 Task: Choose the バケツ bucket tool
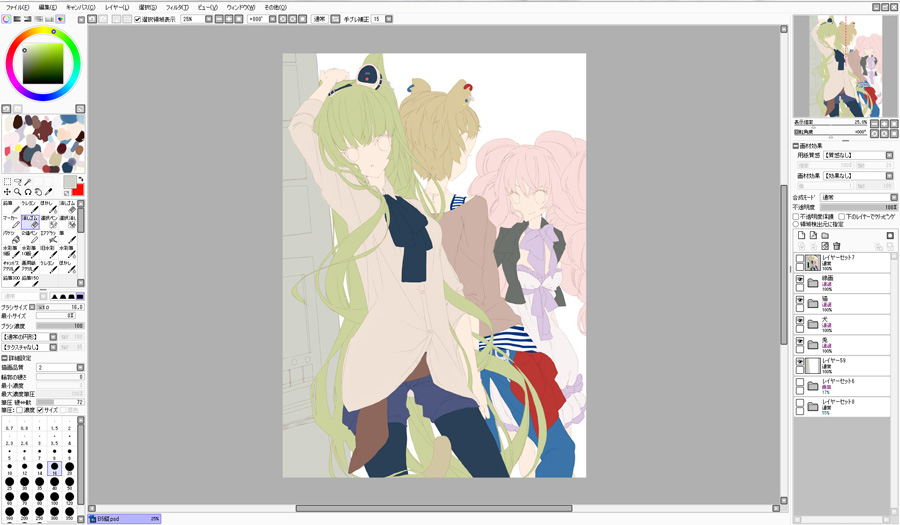tap(11, 237)
